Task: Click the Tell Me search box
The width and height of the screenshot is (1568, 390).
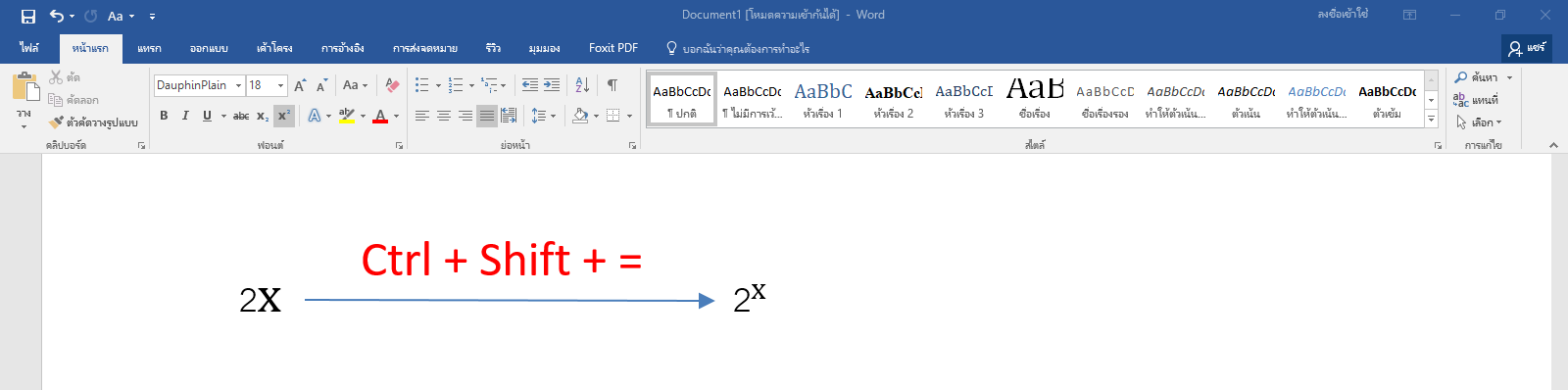Action: [738, 48]
